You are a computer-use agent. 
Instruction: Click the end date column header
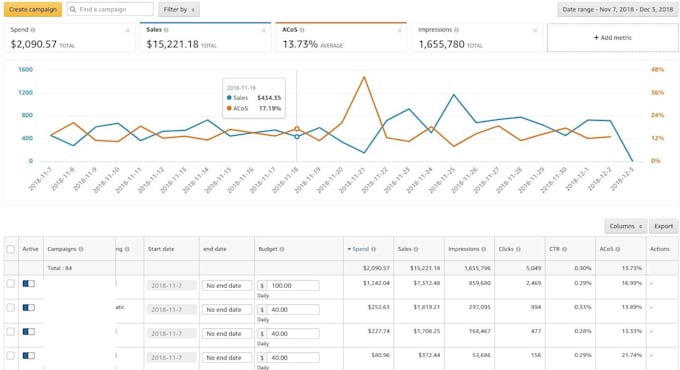(x=215, y=249)
